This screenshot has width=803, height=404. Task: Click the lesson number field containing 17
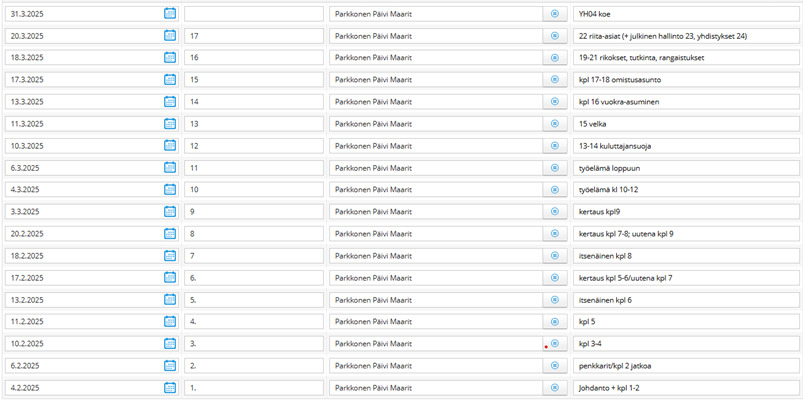click(x=253, y=36)
